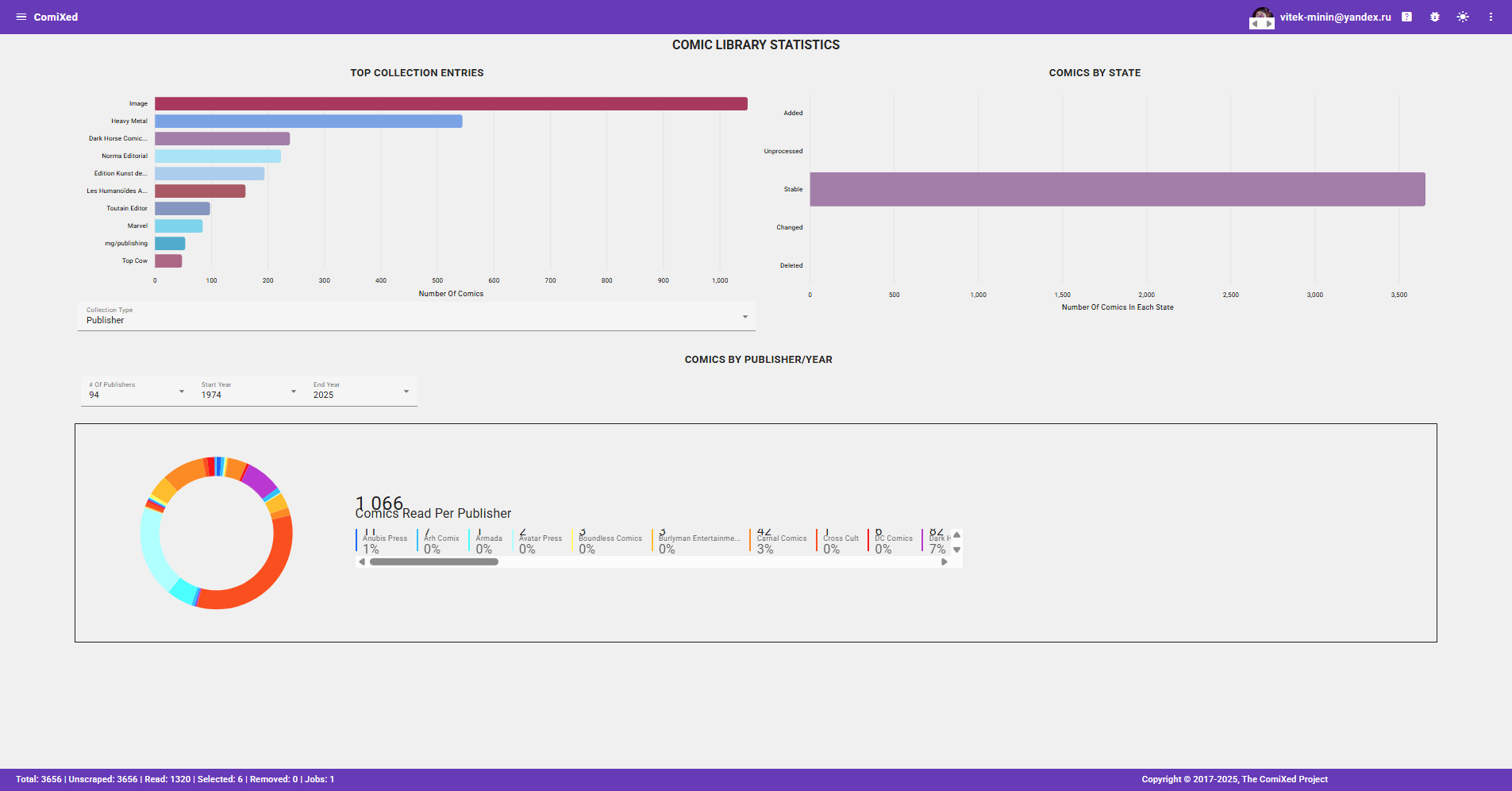Click the legend scroll right arrow

pyautogui.click(x=944, y=561)
